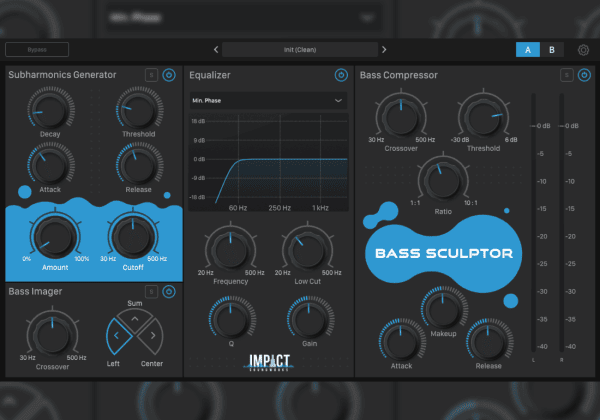Click the Subharmonics Threshold knob

(x=139, y=109)
